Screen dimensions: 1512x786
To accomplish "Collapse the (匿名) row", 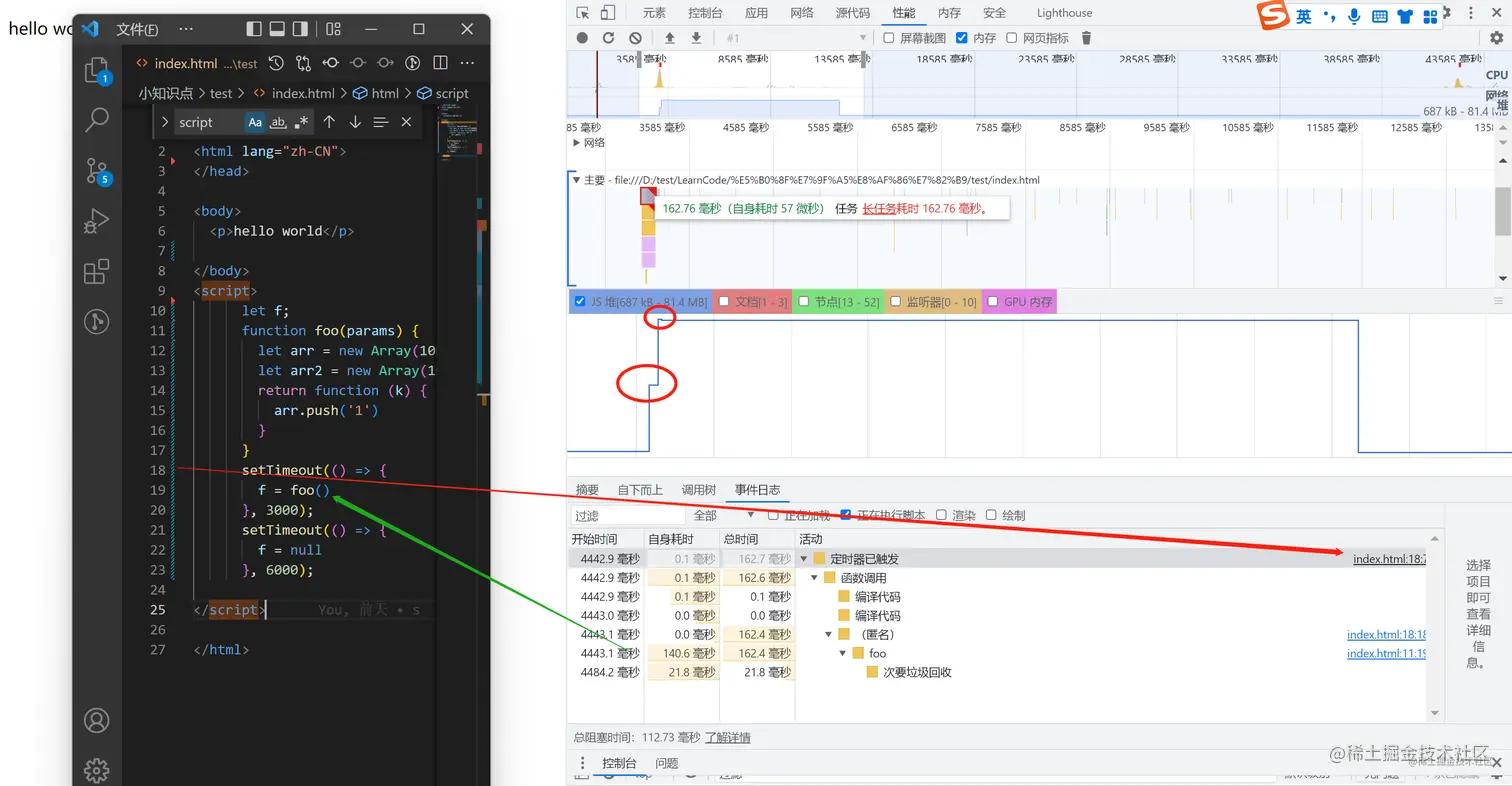I will pos(828,634).
